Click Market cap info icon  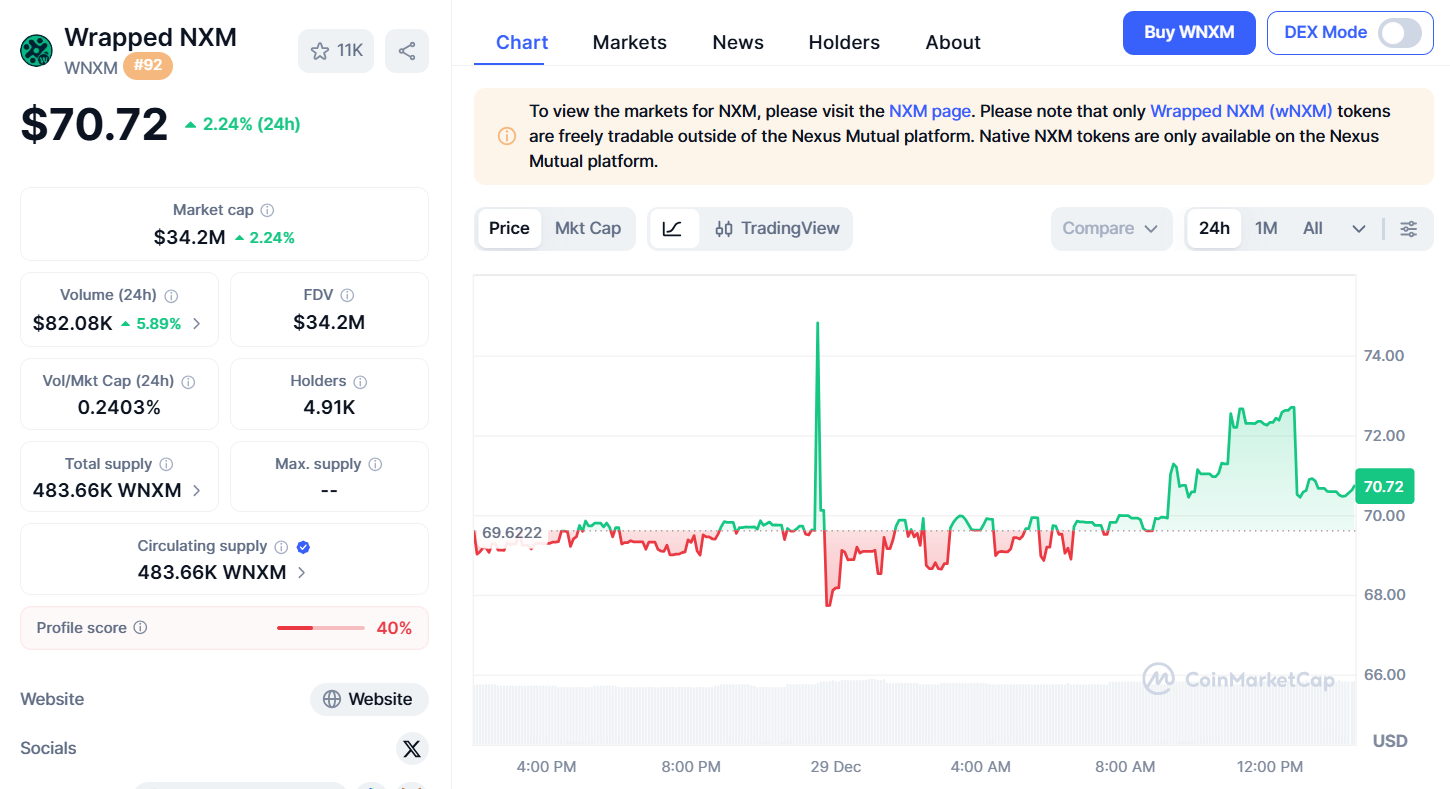pos(267,210)
